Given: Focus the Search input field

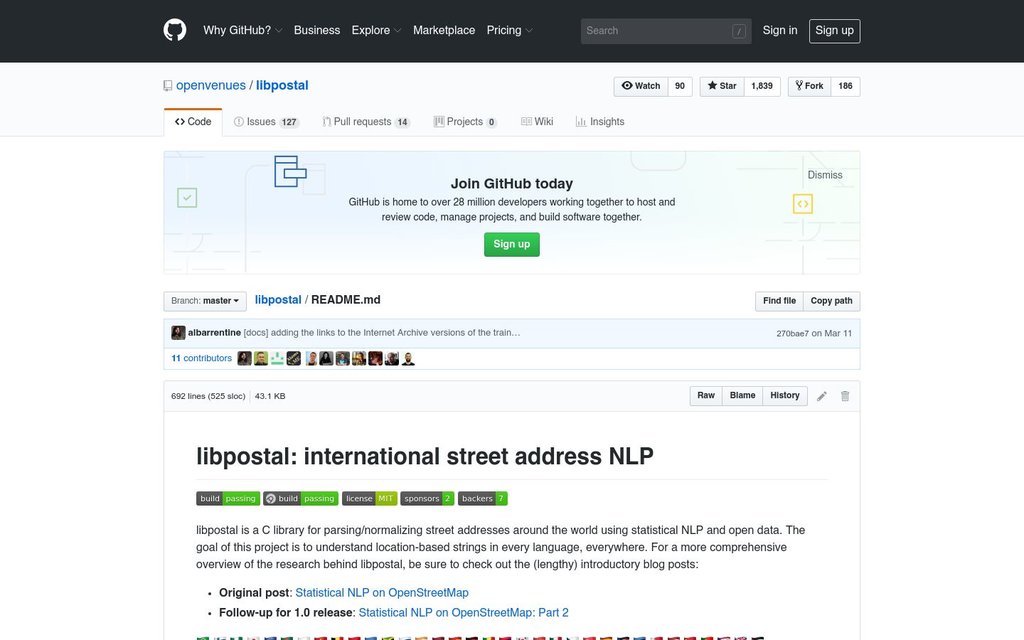Looking at the screenshot, I should click(x=666, y=31).
